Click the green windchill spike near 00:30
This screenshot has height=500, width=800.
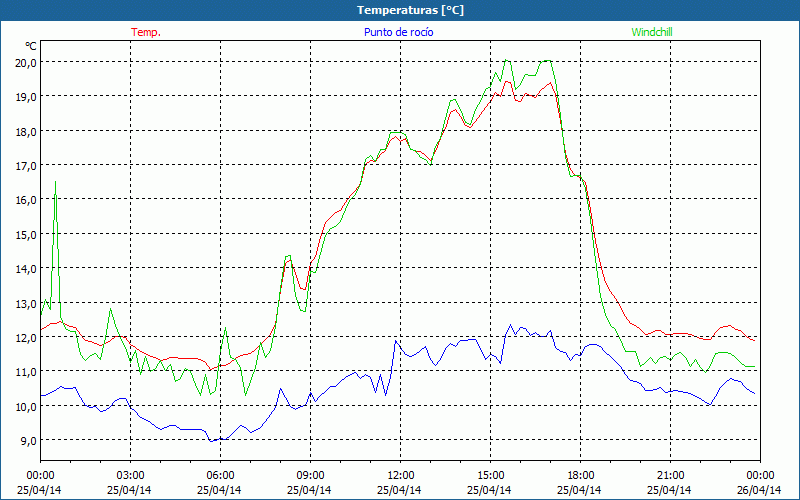(x=55, y=182)
